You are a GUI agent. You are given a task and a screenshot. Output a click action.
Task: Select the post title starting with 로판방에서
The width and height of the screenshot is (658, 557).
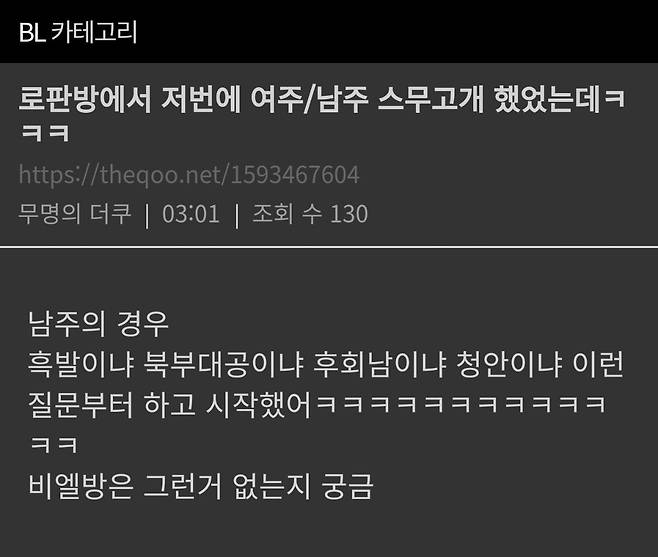coord(322,114)
